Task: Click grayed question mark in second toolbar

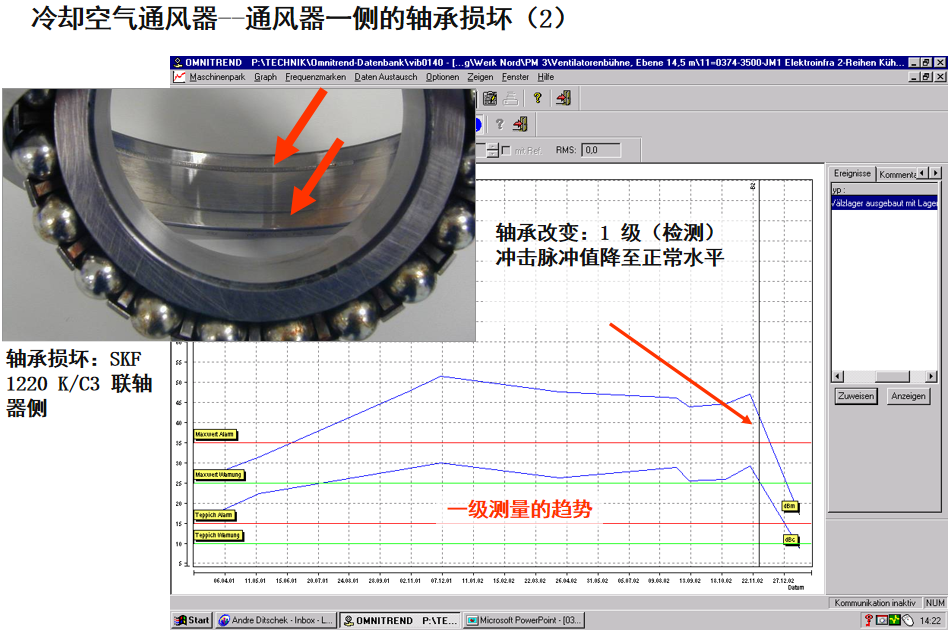Action: point(499,124)
